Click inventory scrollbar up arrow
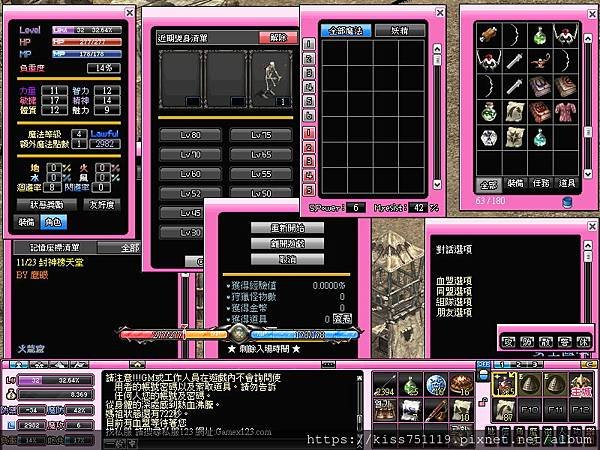 588,38
